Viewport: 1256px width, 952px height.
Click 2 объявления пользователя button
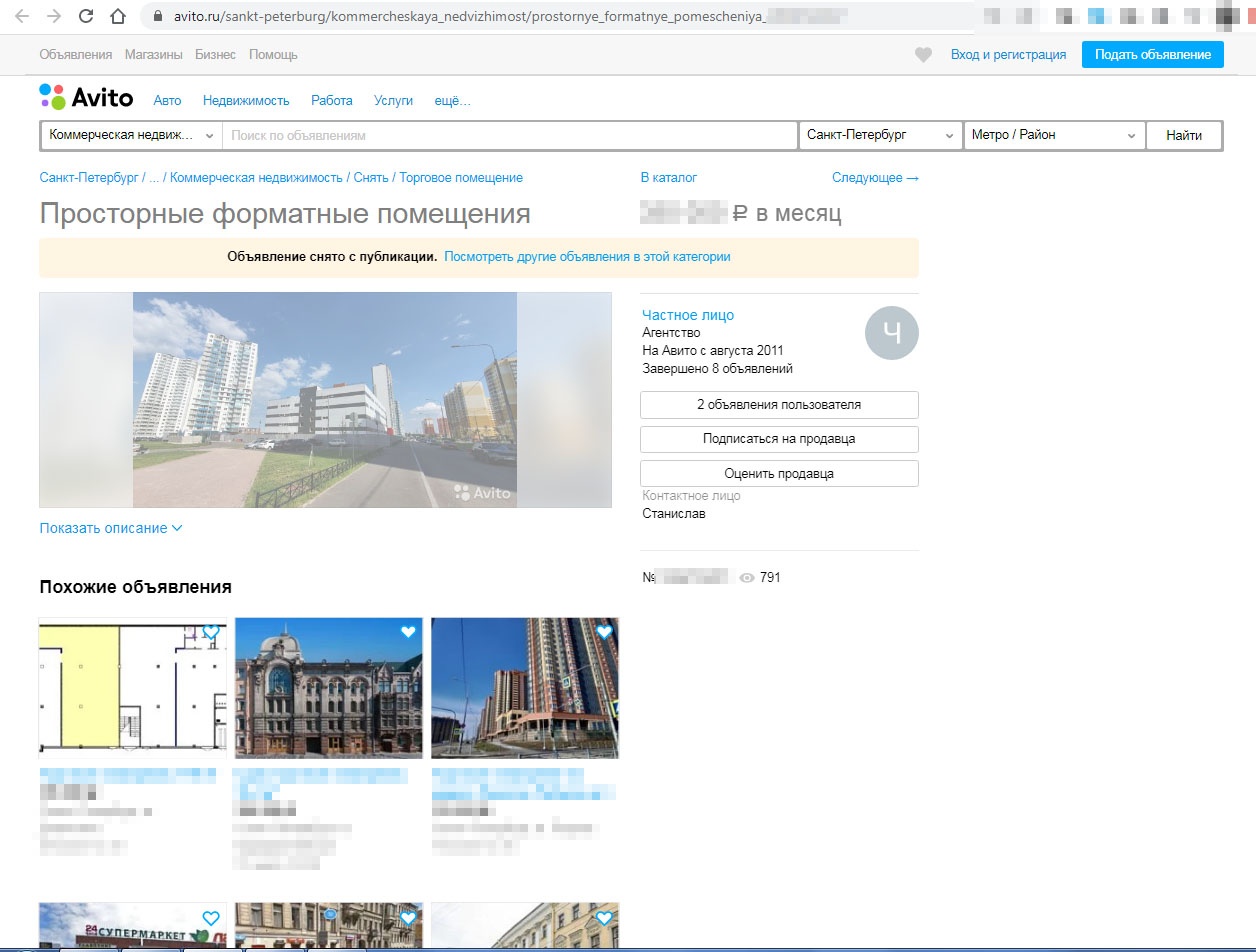(x=779, y=405)
